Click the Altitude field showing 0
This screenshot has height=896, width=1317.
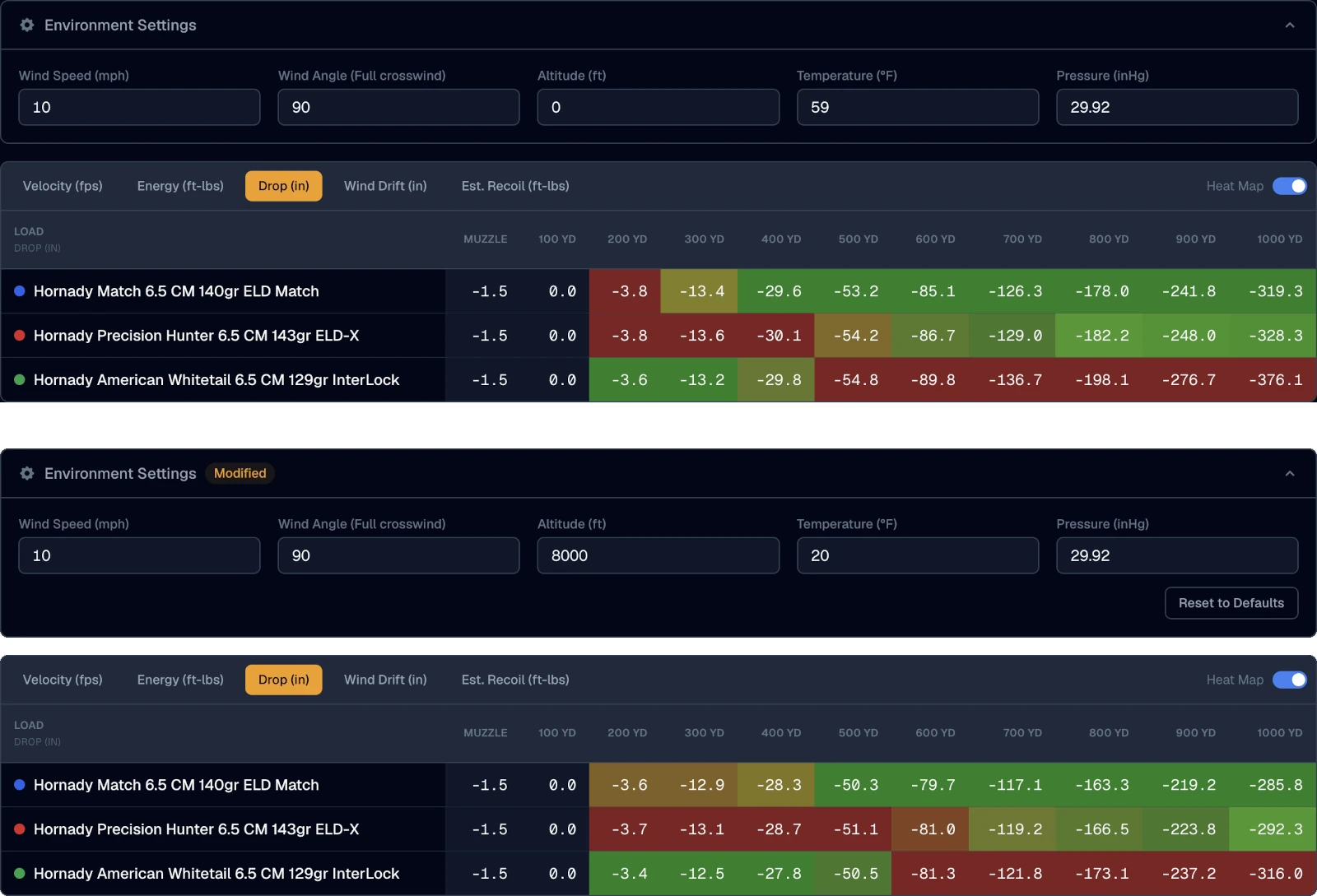(658, 107)
